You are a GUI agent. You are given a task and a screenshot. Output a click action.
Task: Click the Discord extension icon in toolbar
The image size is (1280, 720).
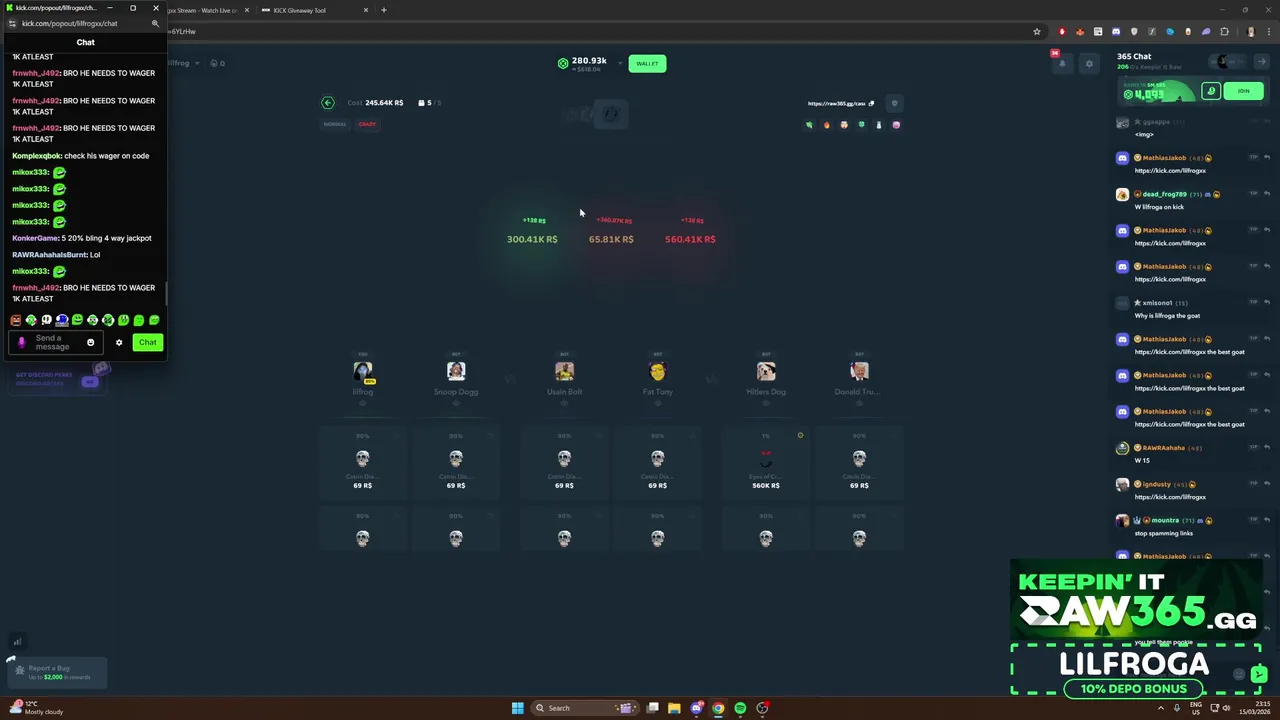[1116, 31]
